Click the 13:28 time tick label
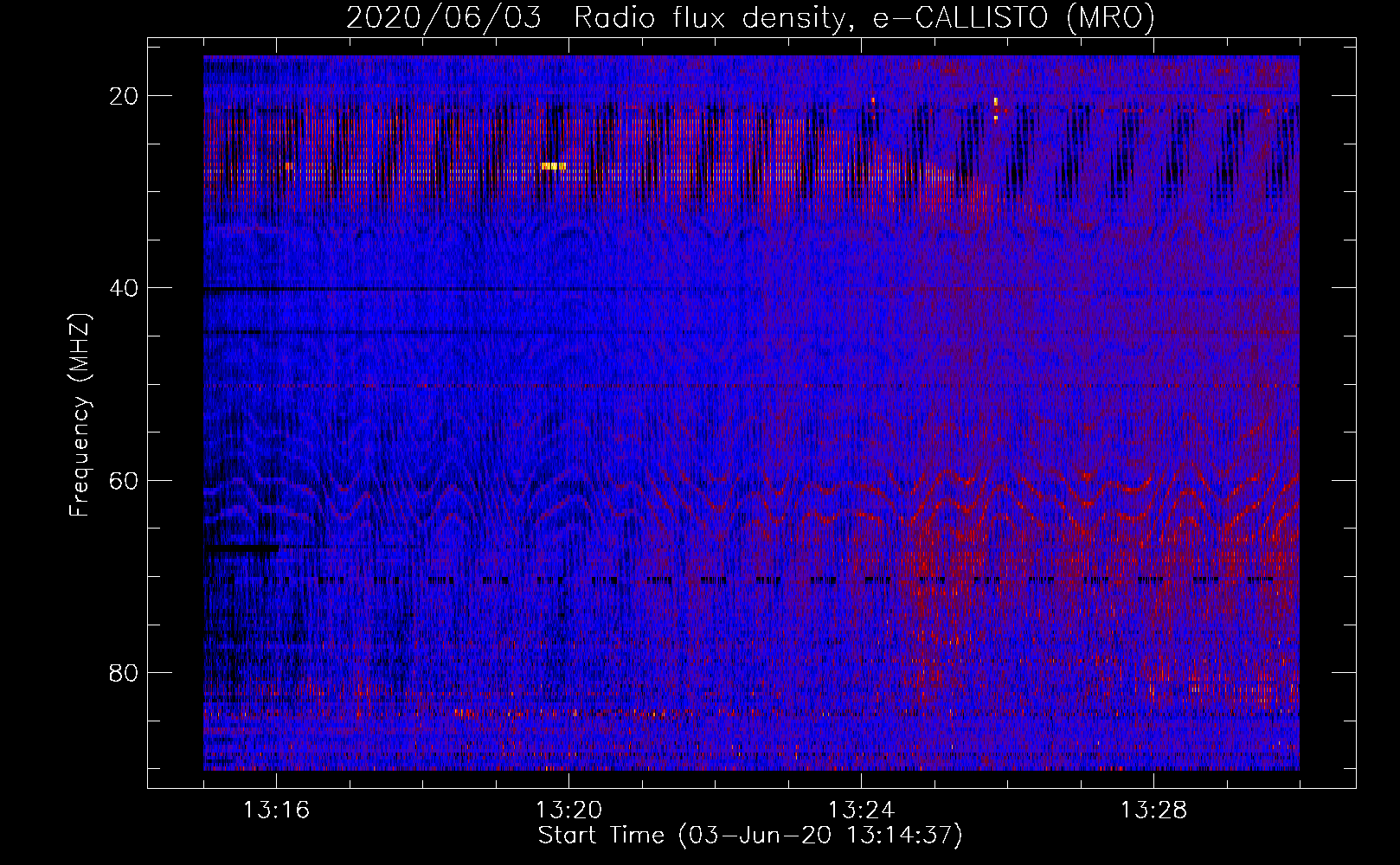Screen dimensions: 1400x865 [1153, 811]
